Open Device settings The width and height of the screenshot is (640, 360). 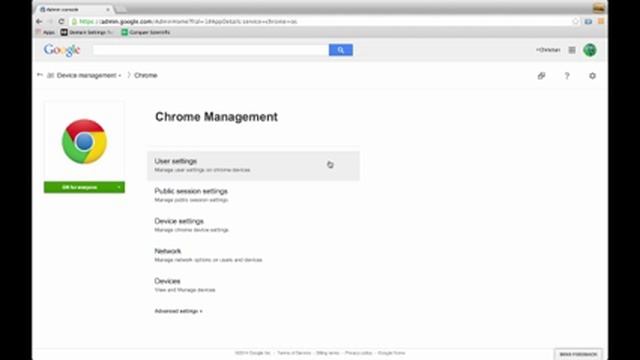[x=191, y=225]
